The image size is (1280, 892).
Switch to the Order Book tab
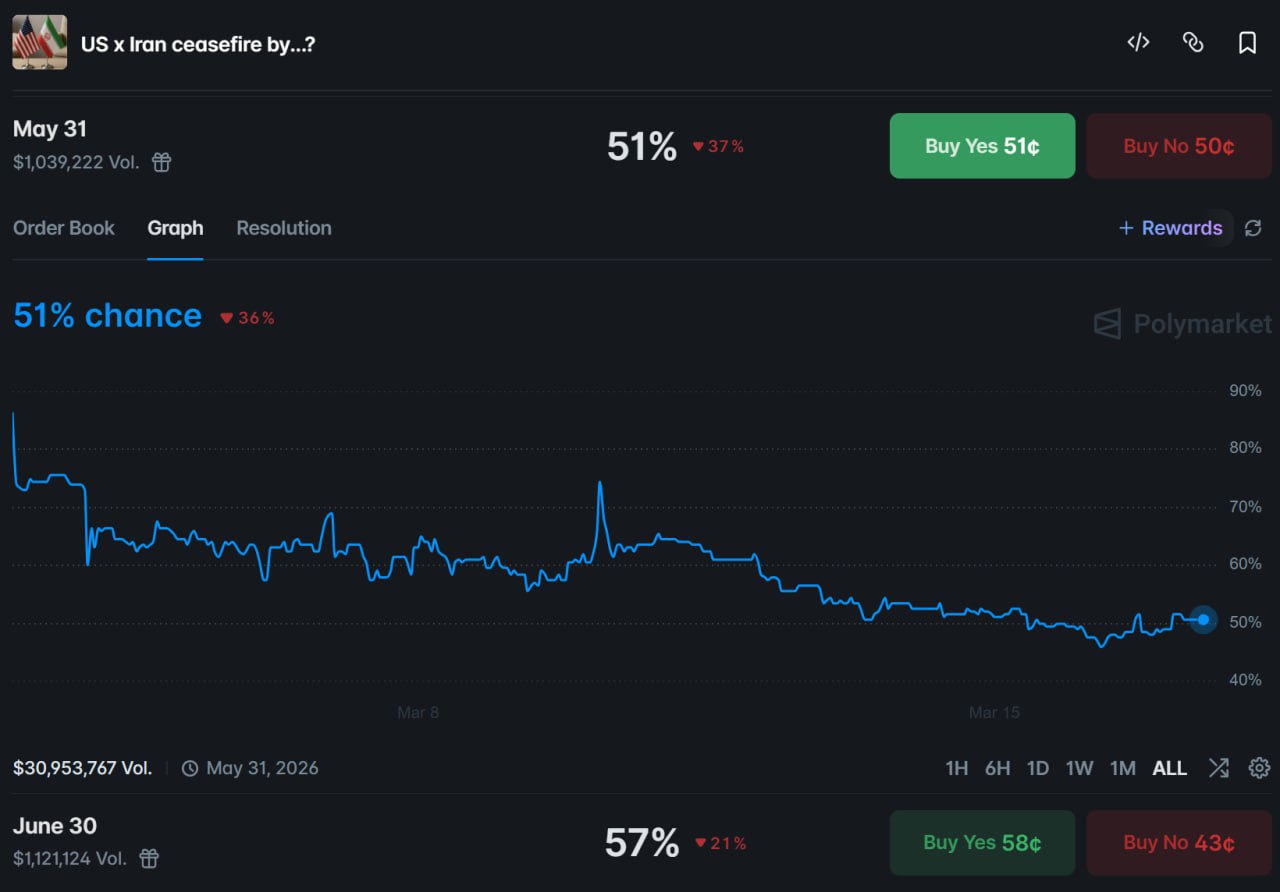click(63, 228)
